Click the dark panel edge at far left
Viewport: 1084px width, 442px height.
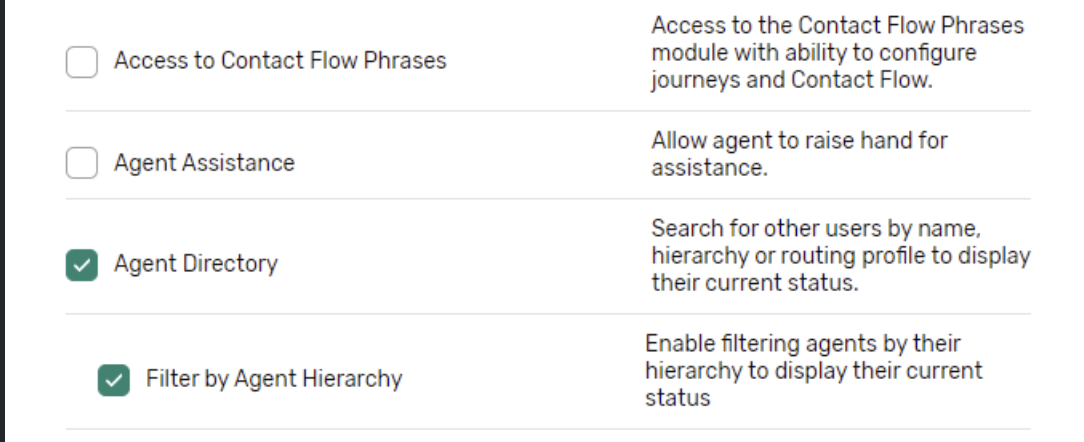point(3,221)
